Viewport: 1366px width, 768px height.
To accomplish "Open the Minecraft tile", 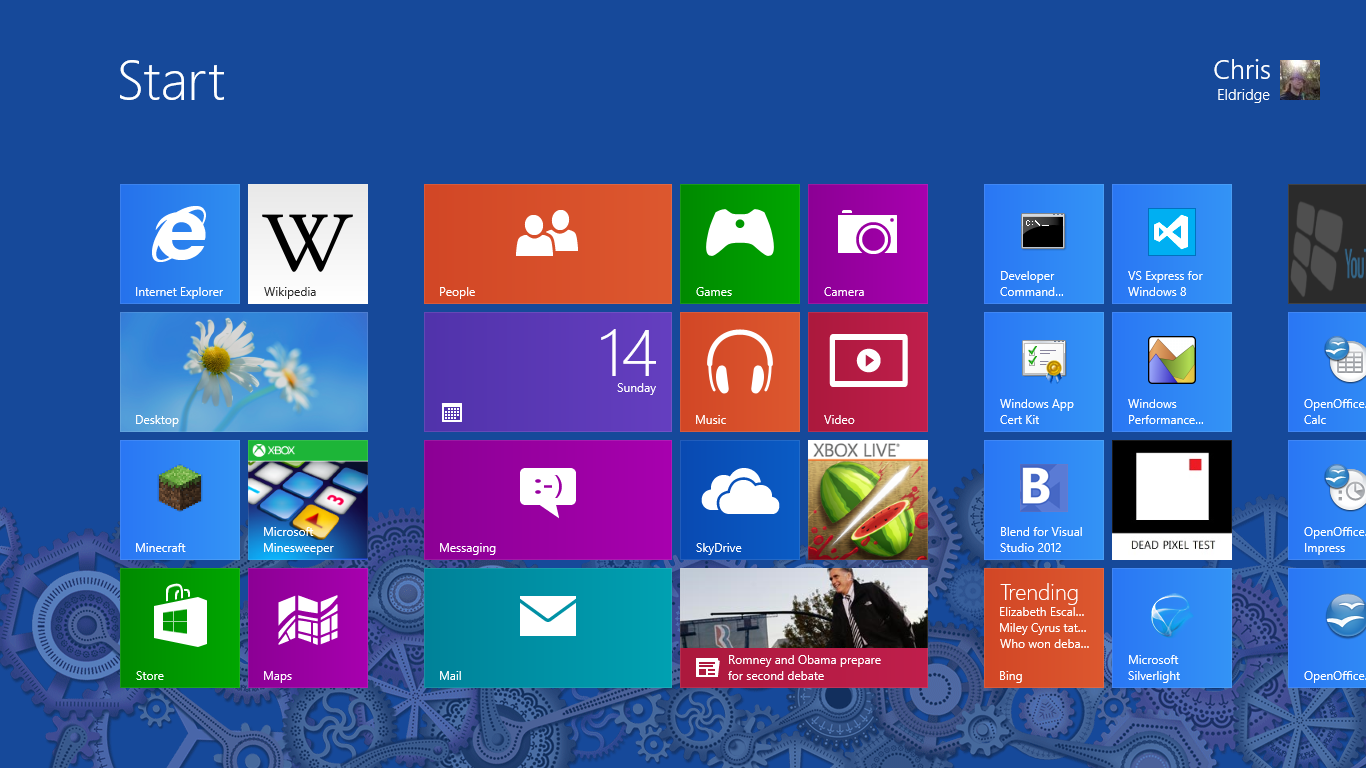I will pos(180,500).
